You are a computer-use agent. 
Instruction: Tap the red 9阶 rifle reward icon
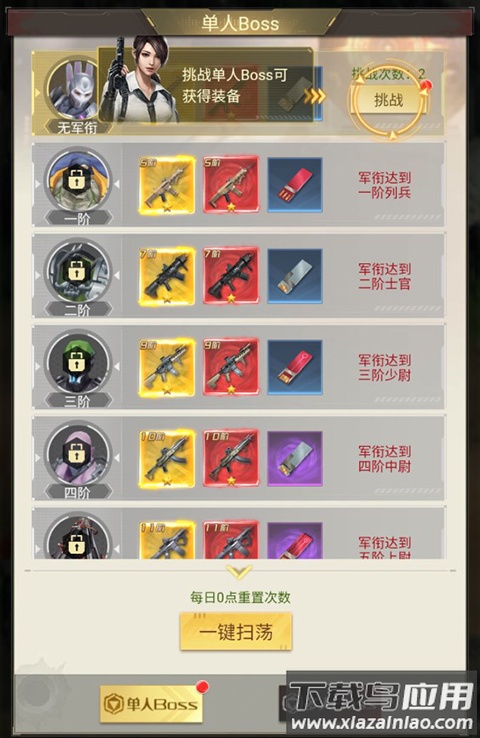[x=231, y=367]
